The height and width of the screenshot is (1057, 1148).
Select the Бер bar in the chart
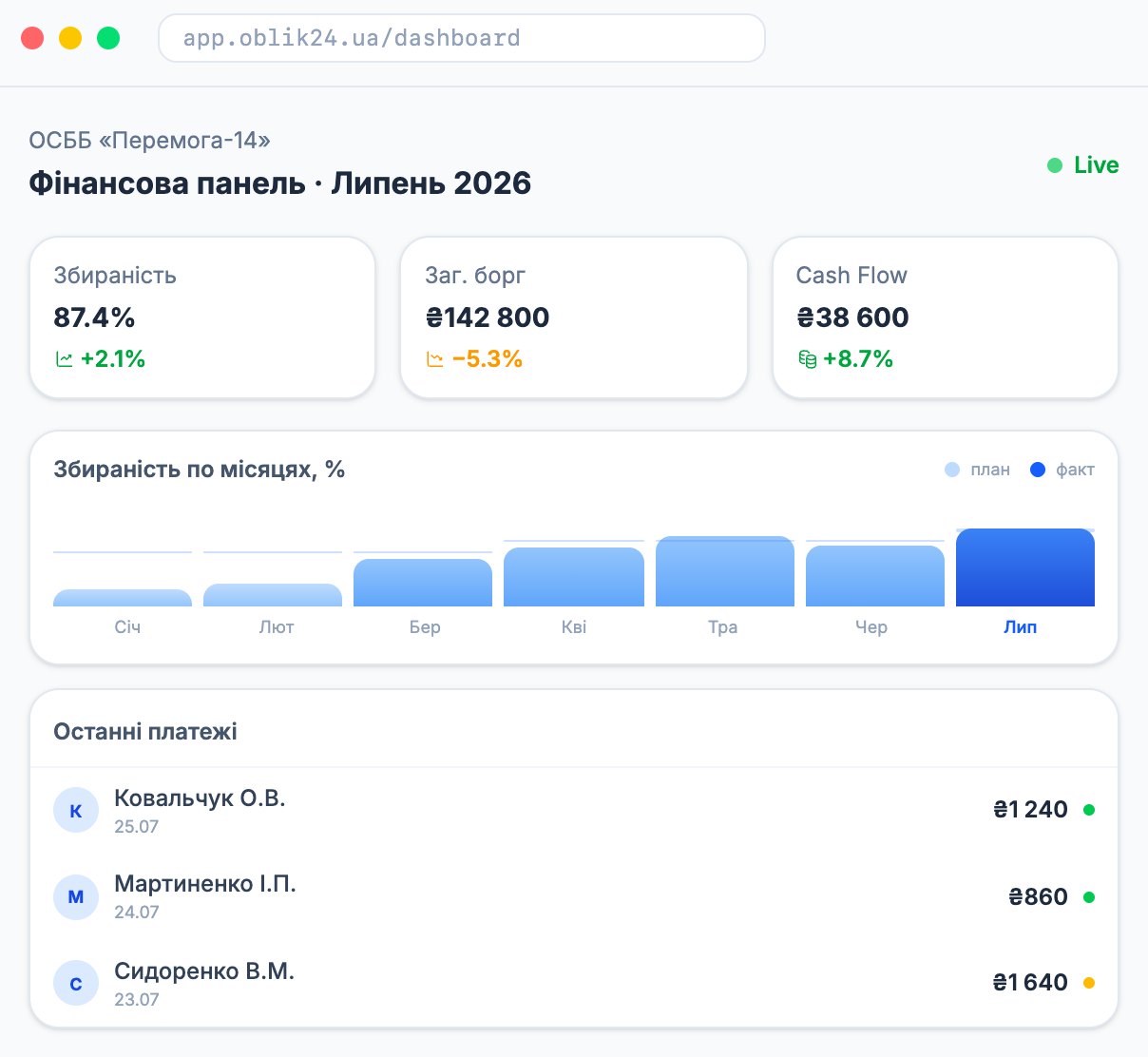pos(423,583)
